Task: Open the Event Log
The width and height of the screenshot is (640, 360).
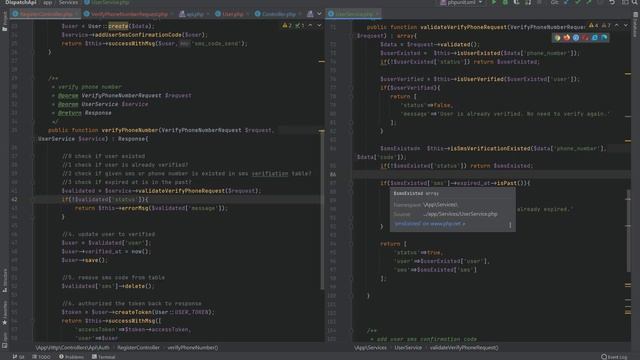Action: pos(615,357)
